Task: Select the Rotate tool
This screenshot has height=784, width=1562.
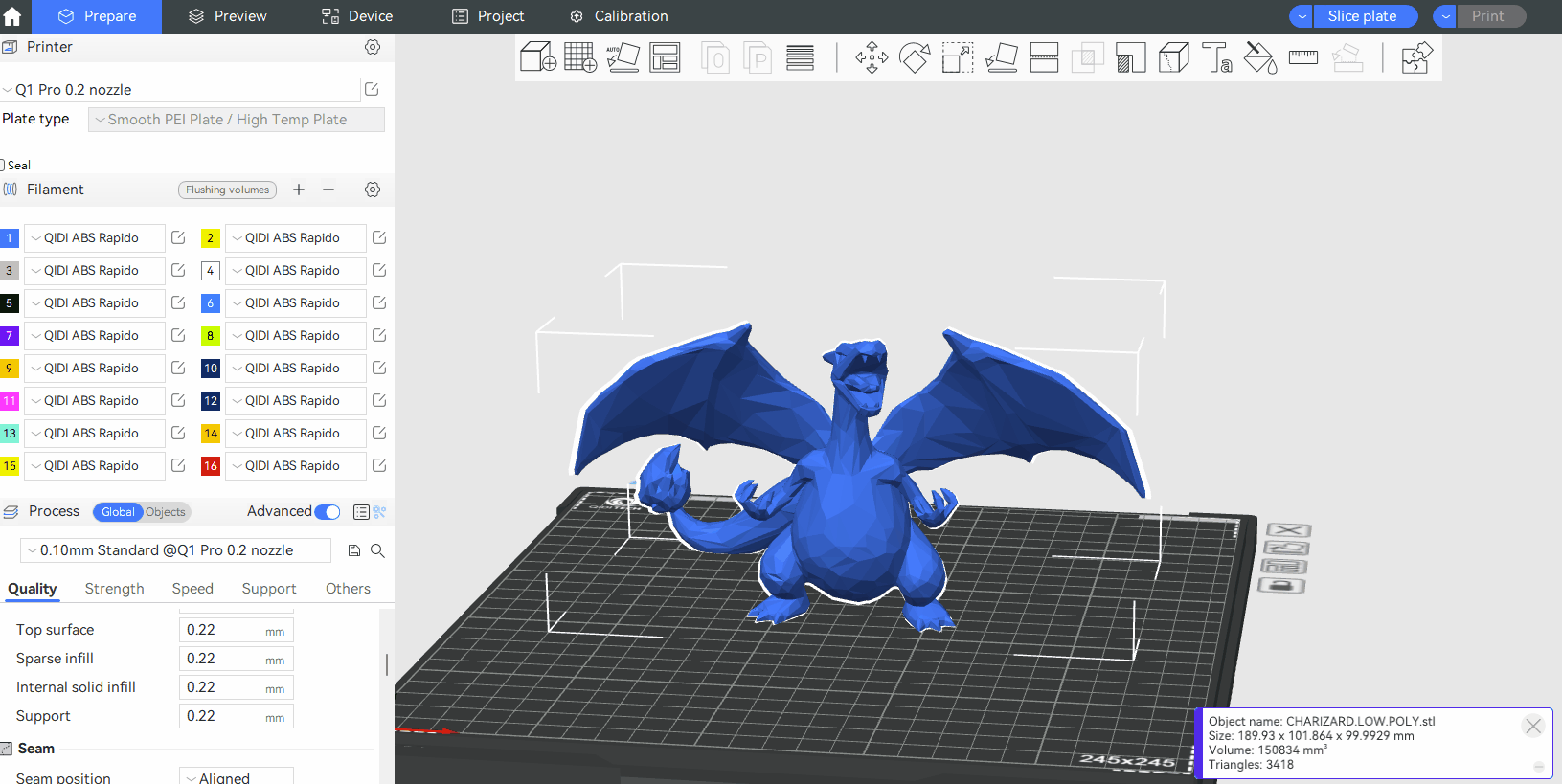Action: click(x=915, y=57)
